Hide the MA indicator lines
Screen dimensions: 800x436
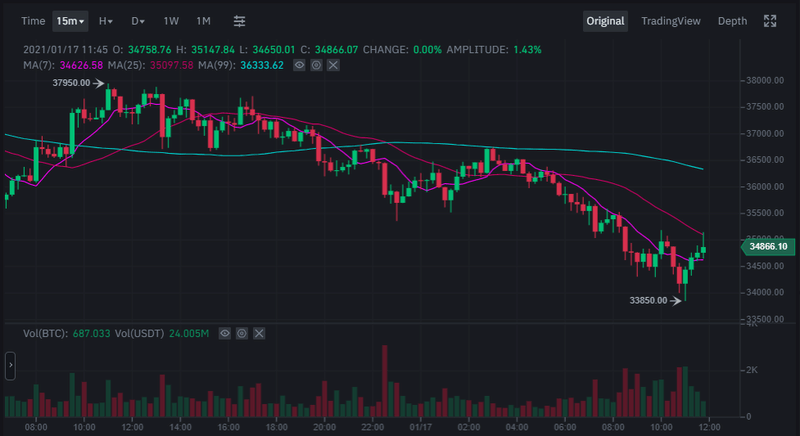point(299,65)
